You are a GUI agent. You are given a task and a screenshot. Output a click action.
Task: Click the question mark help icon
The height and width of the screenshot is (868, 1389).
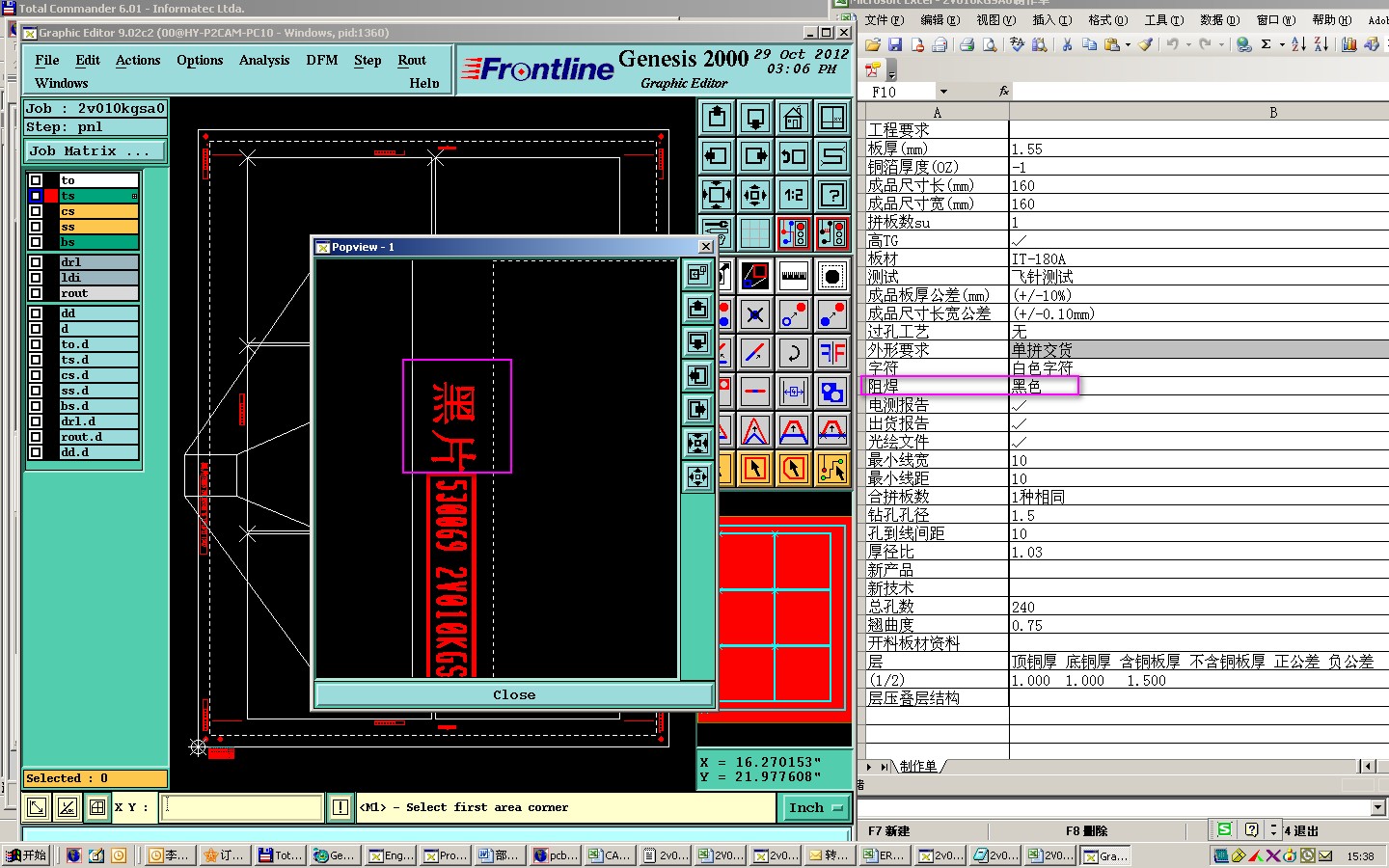coord(832,195)
